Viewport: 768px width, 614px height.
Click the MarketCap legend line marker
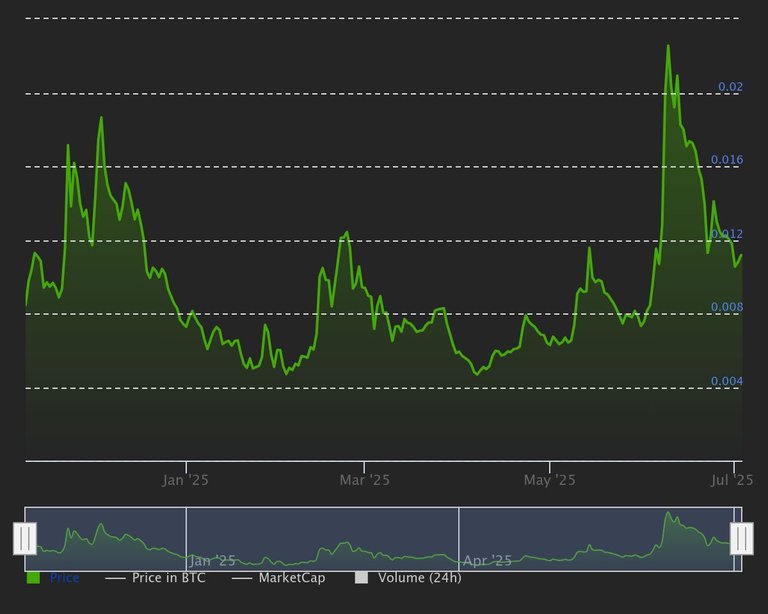[242, 579]
